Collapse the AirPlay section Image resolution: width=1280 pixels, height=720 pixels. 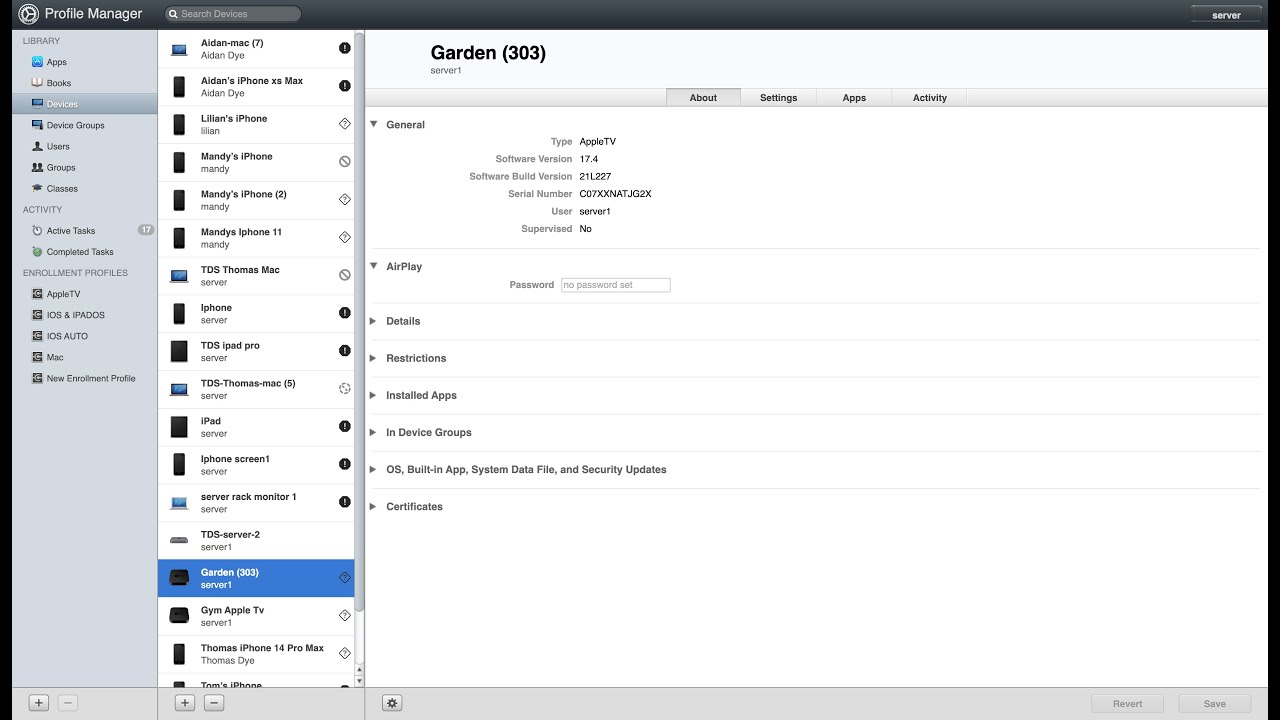tap(374, 267)
